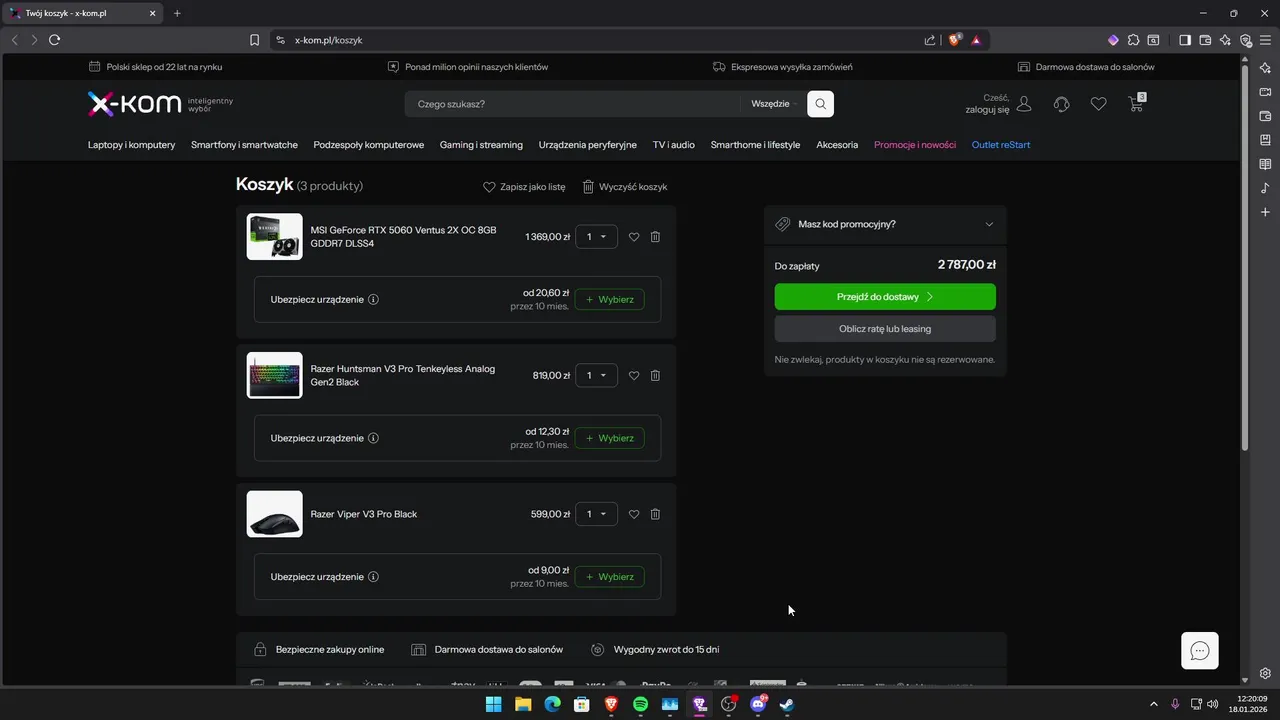Screen dimensions: 1280x720
Task: Open Steam from the Windows taskbar
Action: [x=787, y=704]
